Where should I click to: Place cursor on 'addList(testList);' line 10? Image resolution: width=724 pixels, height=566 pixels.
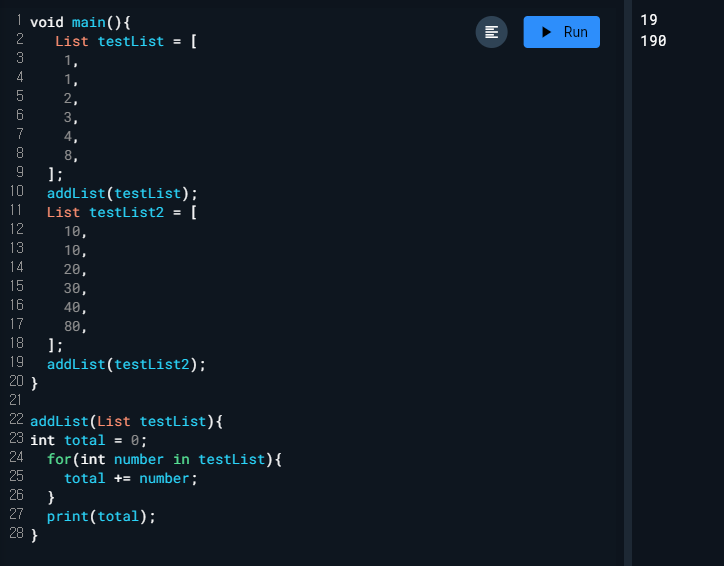[x=122, y=193]
